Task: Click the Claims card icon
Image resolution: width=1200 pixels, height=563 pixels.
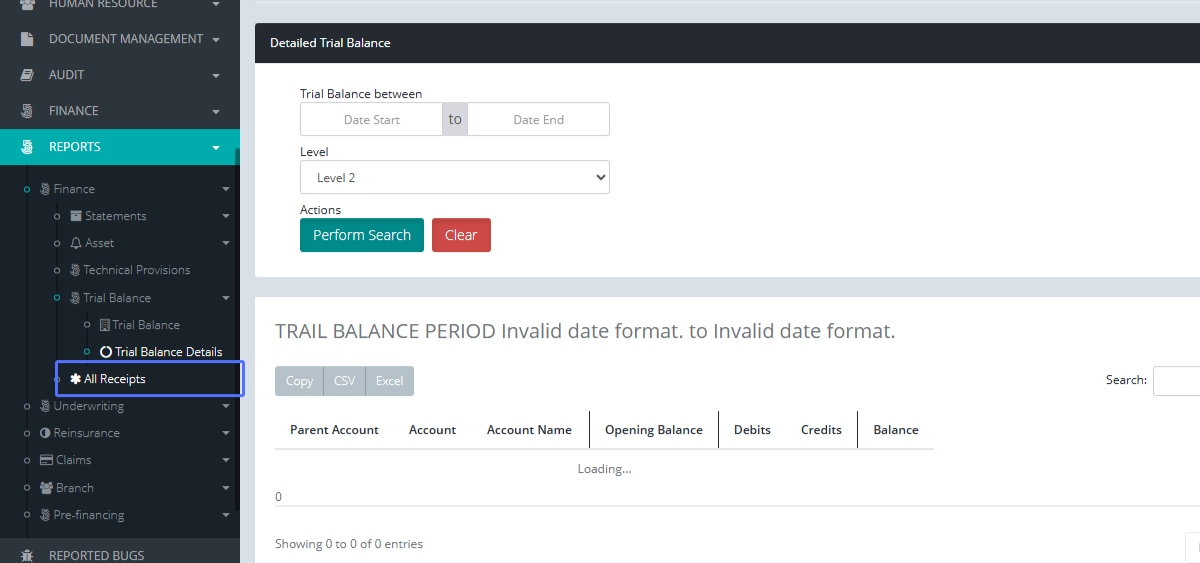Action: click(x=46, y=460)
